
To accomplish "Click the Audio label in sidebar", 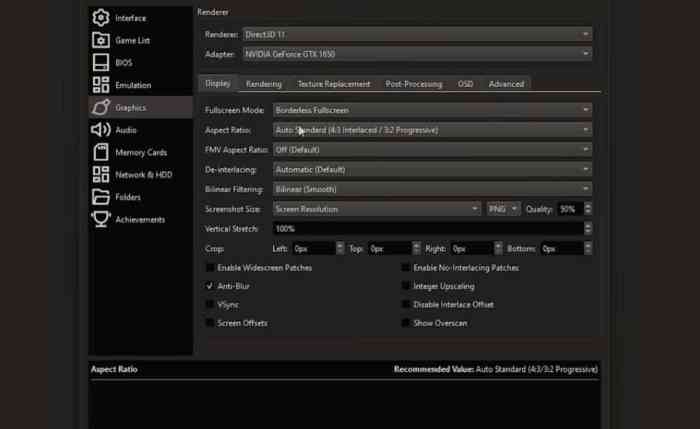I will (x=126, y=130).
